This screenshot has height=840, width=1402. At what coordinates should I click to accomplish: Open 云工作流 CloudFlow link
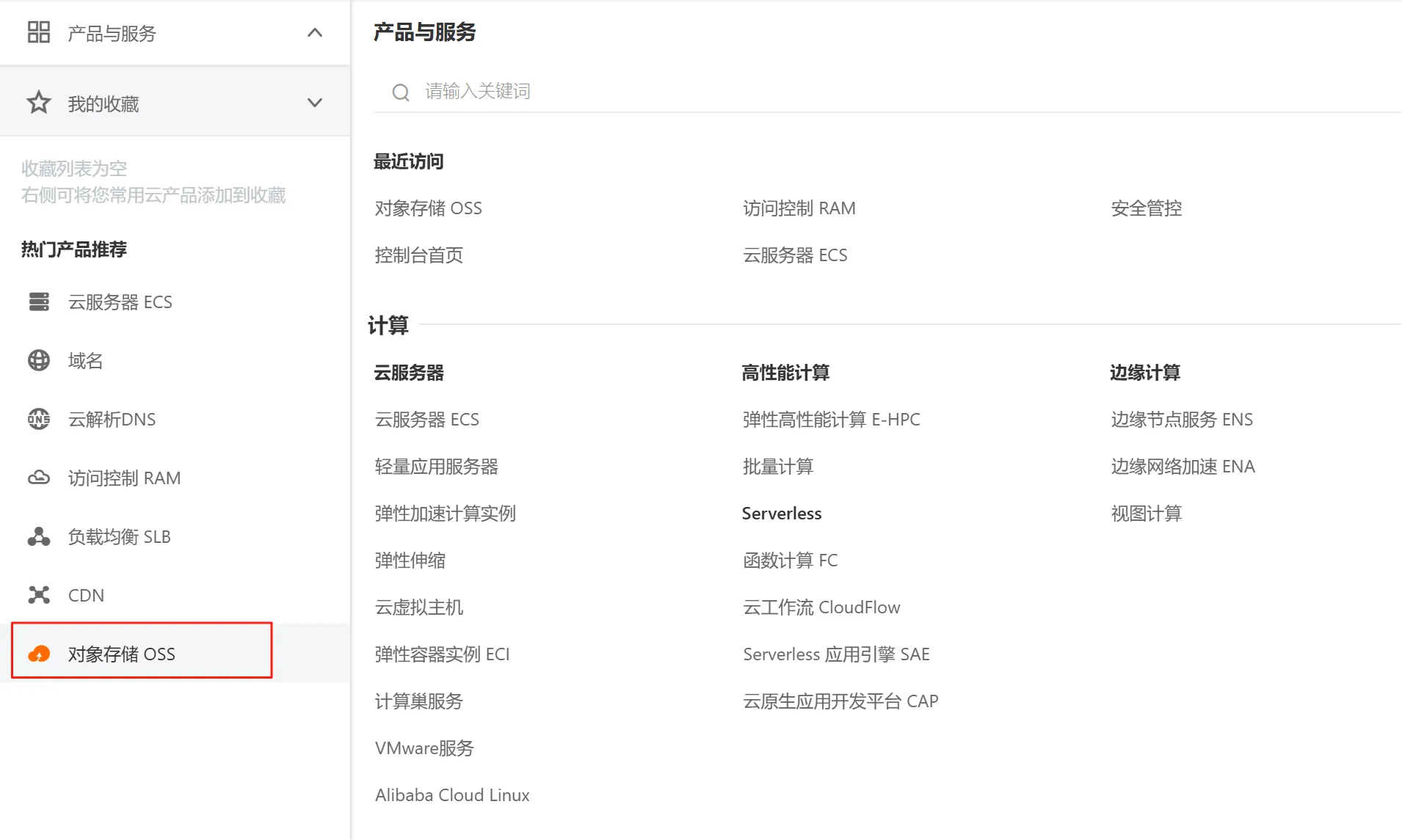[821, 607]
